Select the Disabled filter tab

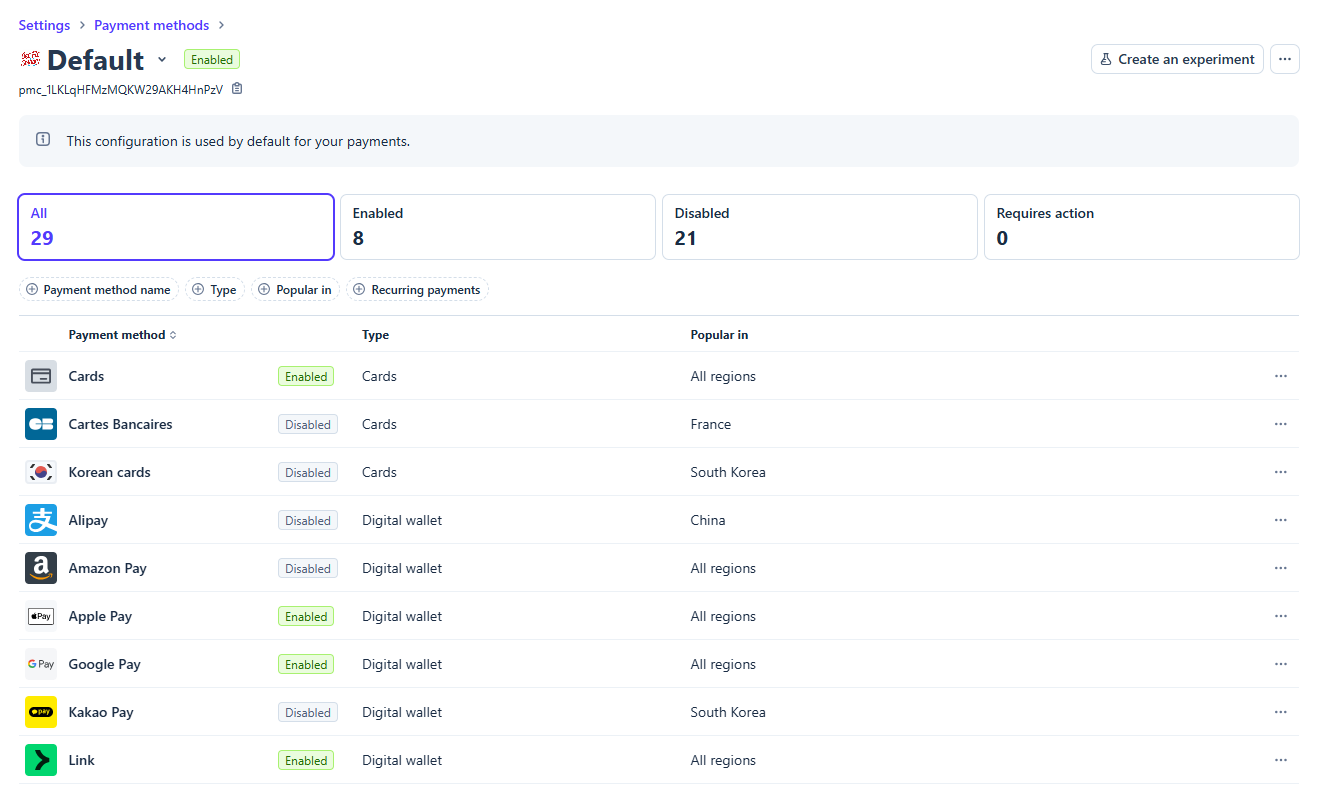click(x=820, y=227)
